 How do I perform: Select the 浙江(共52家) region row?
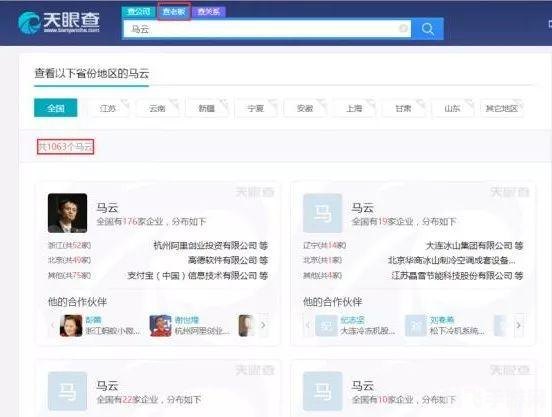pyautogui.click(x=69, y=245)
